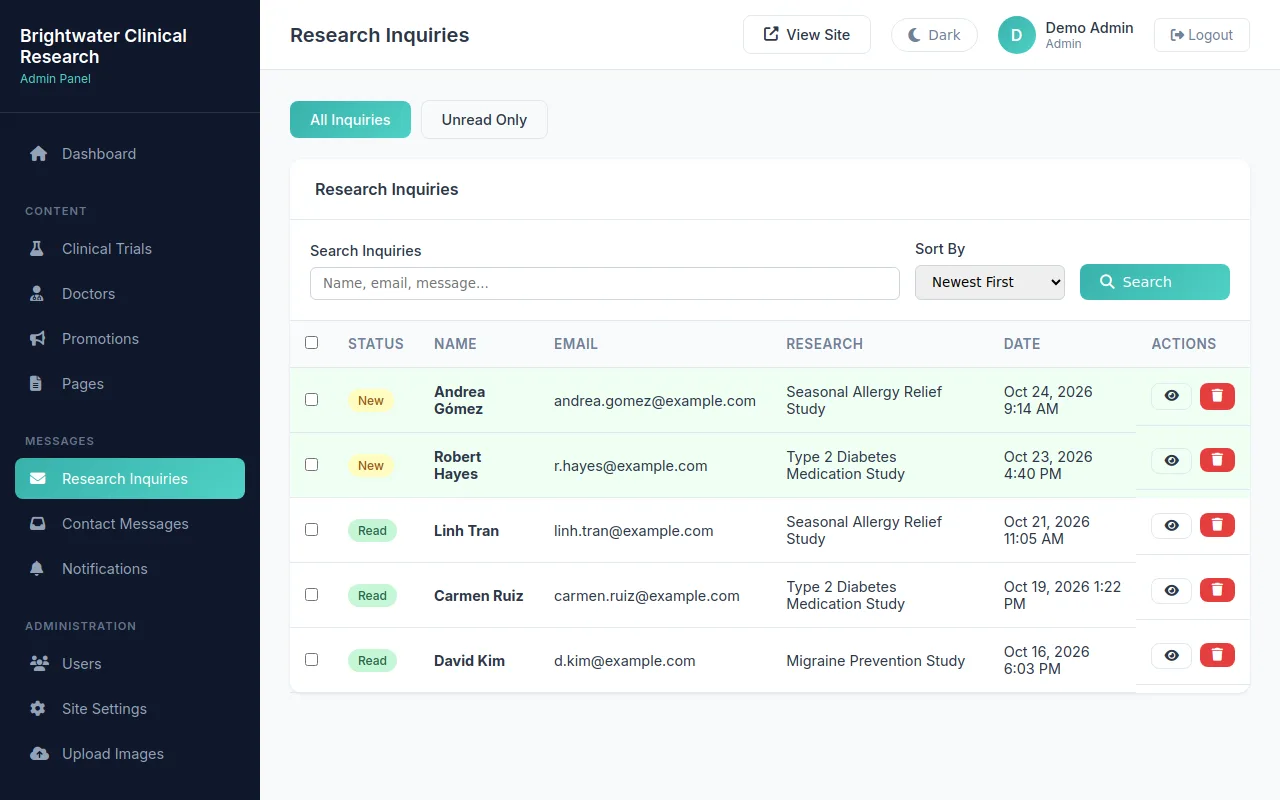Viewport: 1280px width, 800px height.
Task: Check the box for Andrea Gómez's row
Action: point(311,400)
